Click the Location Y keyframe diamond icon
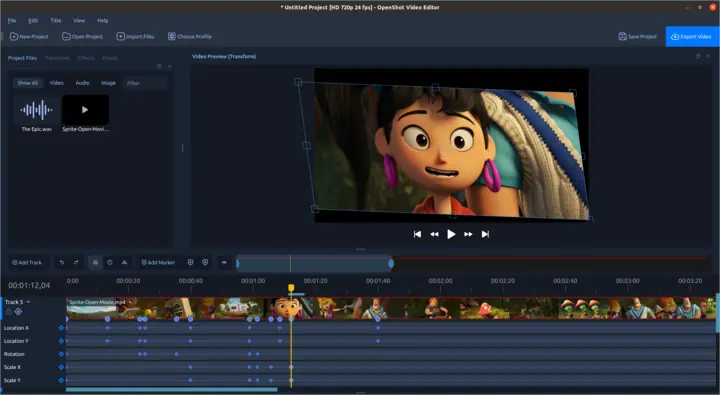 [x=61, y=341]
